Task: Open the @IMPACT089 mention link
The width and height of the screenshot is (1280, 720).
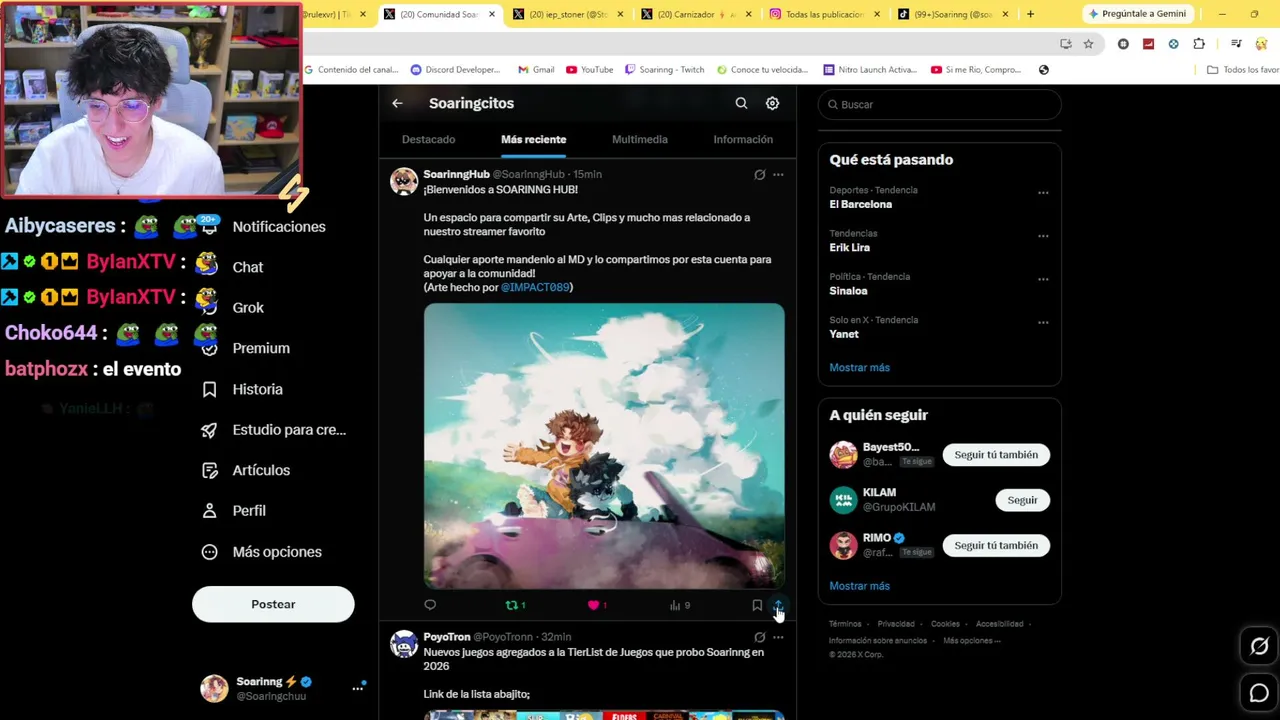Action: click(x=535, y=287)
